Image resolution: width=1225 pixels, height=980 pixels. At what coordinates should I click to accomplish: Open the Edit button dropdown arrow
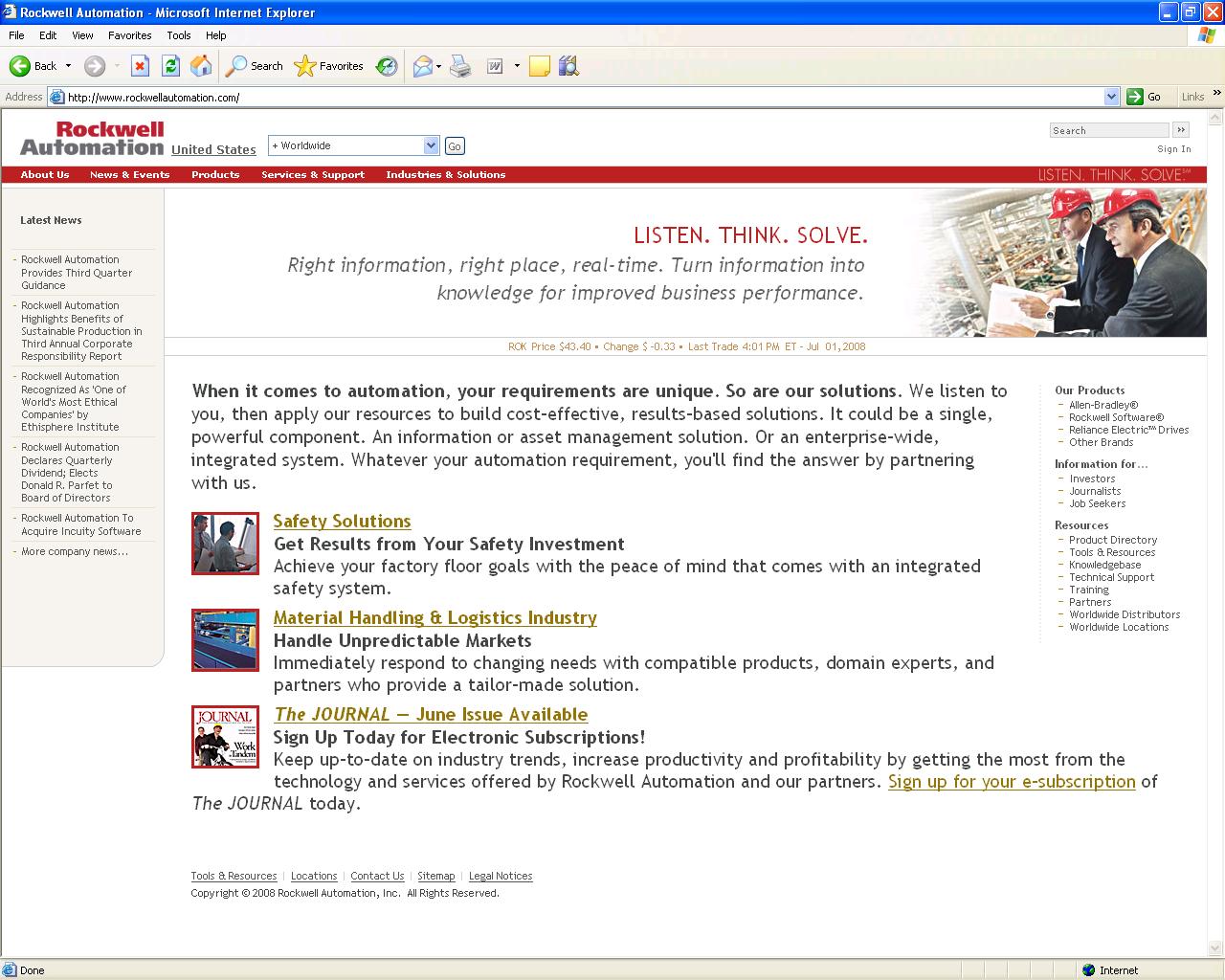coord(517,66)
